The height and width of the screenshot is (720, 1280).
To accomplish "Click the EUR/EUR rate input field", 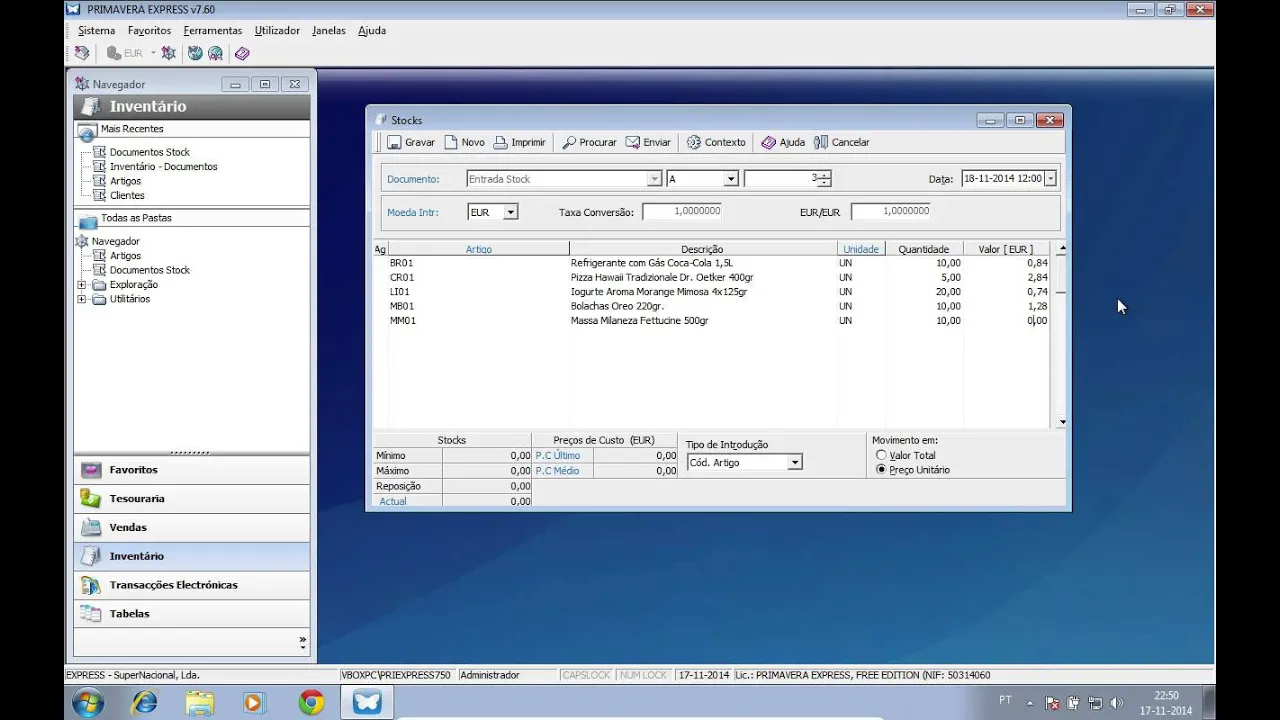I will (x=891, y=212).
